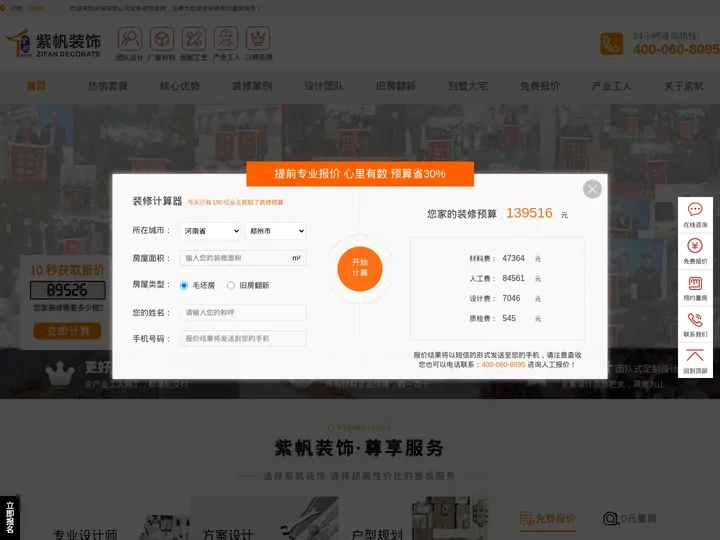The width and height of the screenshot is (720, 540).
Task: Click the 139516 budget amount
Action: 529,213
